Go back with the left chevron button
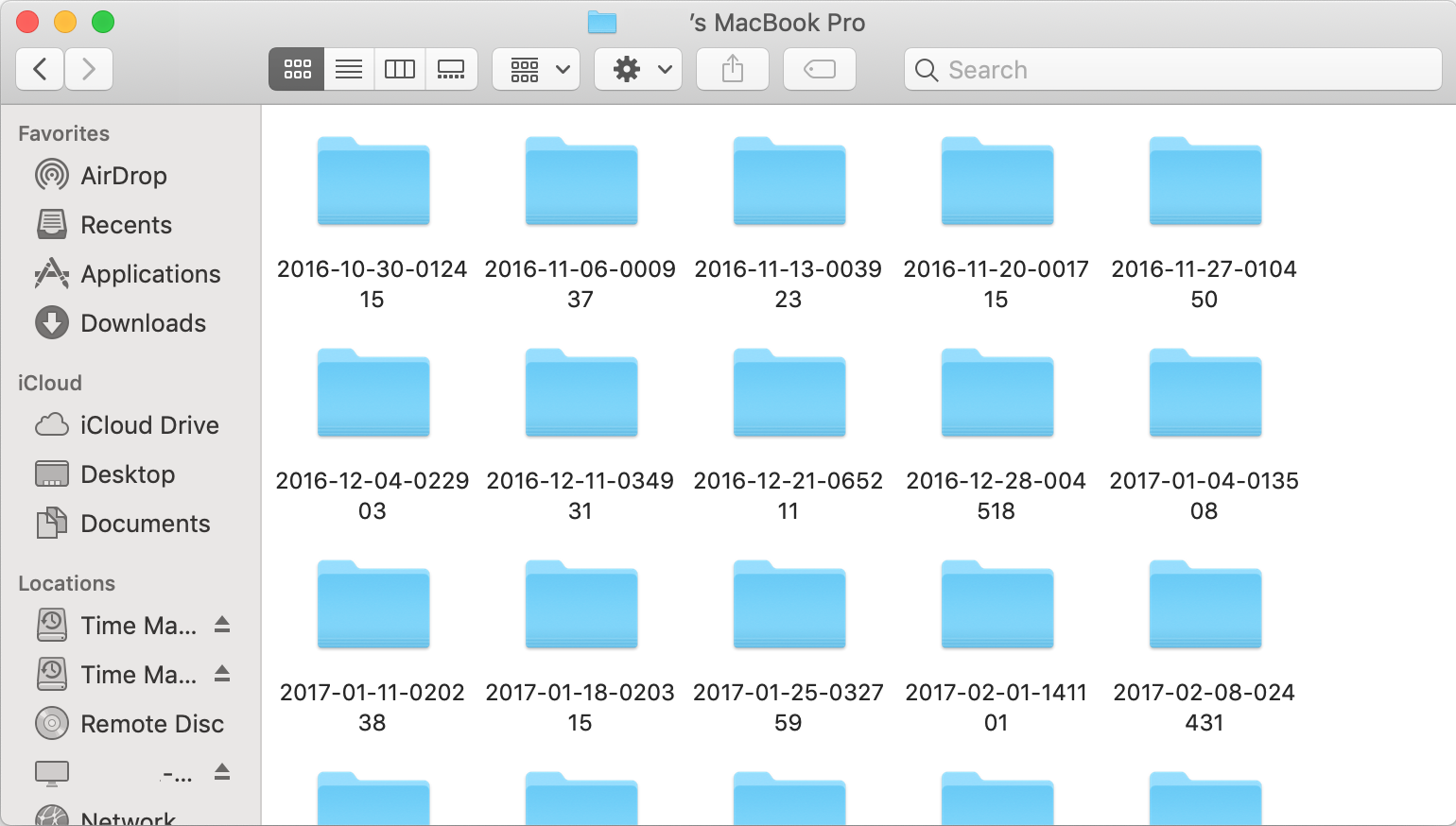This screenshot has height=826, width=1456. click(41, 69)
